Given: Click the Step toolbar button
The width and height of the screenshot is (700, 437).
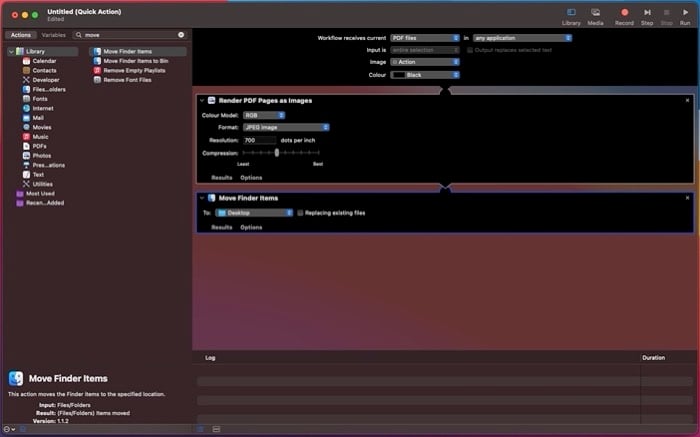Looking at the screenshot, I should tap(647, 17).
